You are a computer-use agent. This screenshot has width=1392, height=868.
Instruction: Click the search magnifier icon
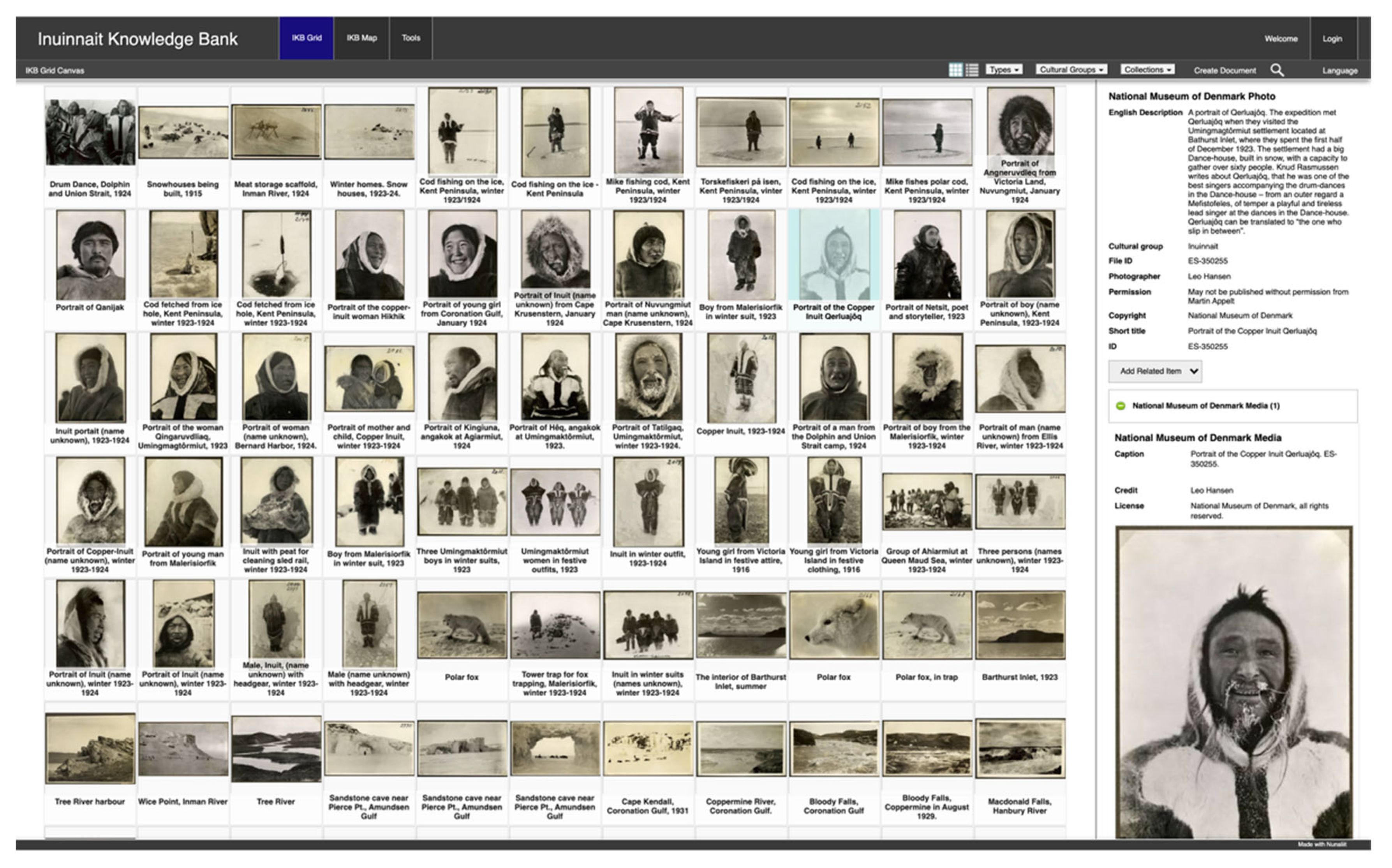click(x=1277, y=70)
